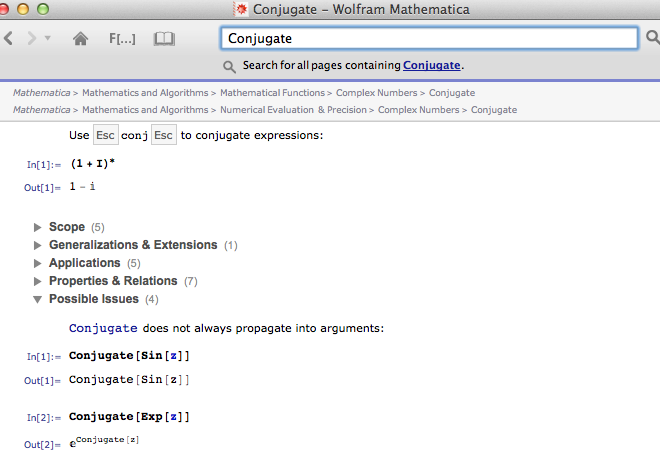The width and height of the screenshot is (660, 472).
Task: Click Properties & Relations heading
Action: coord(113,281)
